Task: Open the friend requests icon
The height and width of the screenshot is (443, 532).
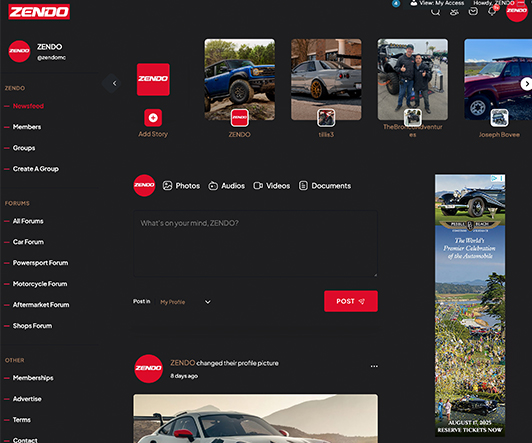Action: tap(454, 12)
